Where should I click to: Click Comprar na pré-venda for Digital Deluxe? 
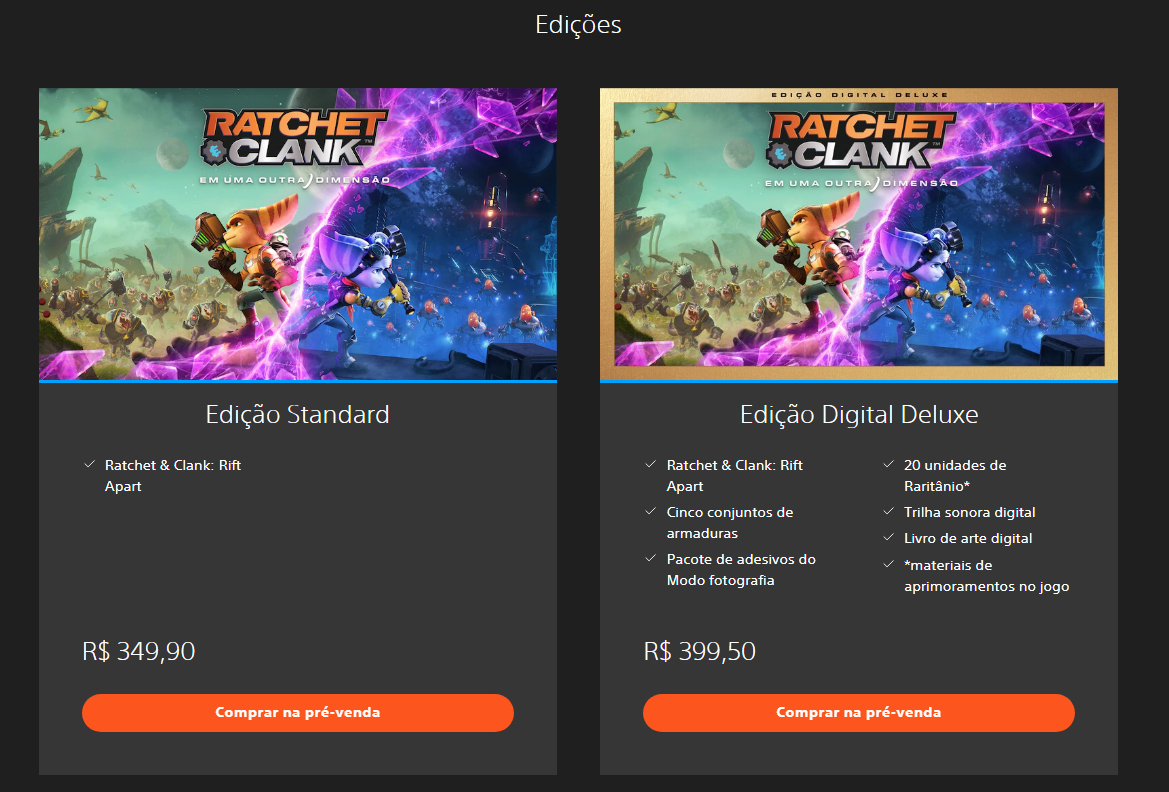[858, 712]
